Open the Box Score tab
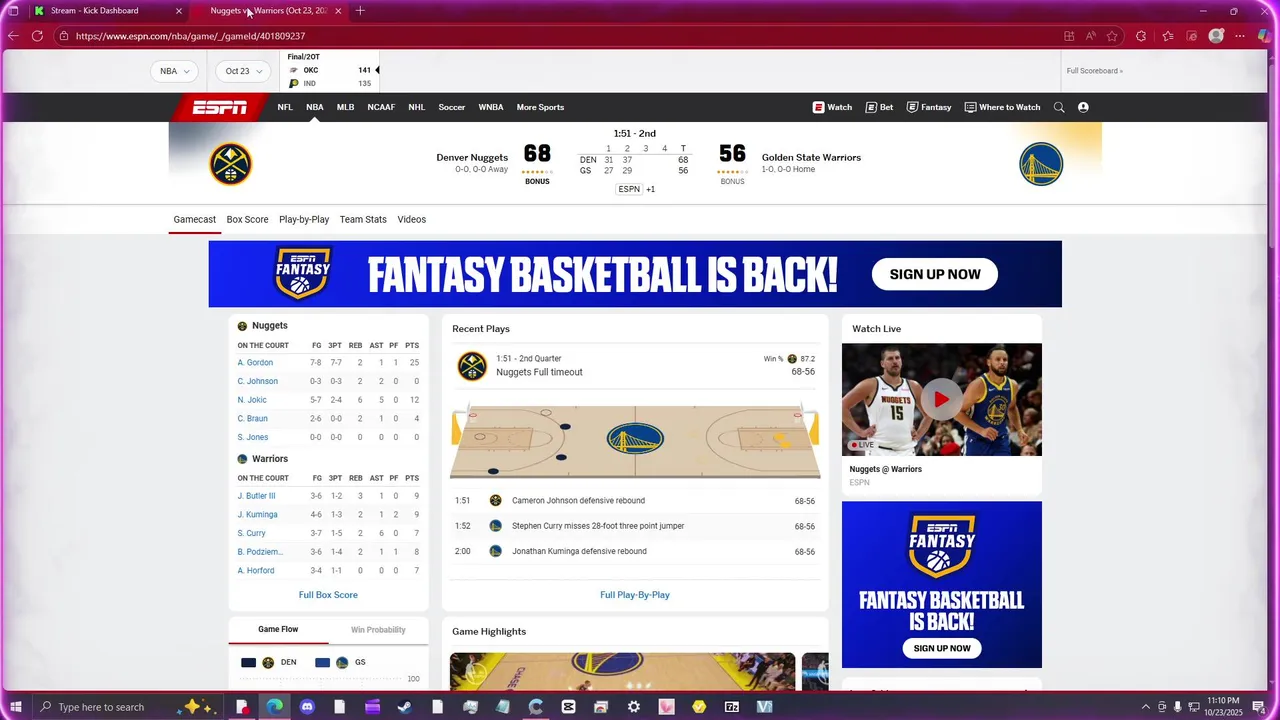 coord(247,219)
